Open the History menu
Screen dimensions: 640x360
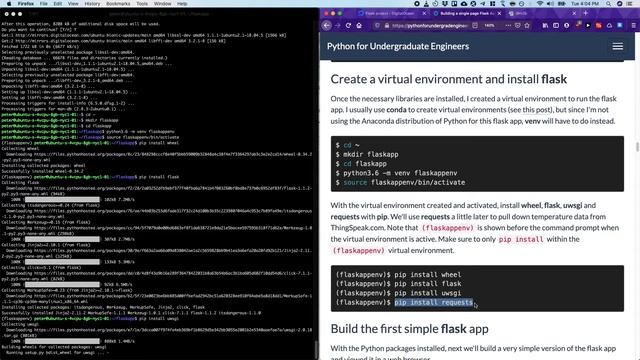[x=92, y=4]
